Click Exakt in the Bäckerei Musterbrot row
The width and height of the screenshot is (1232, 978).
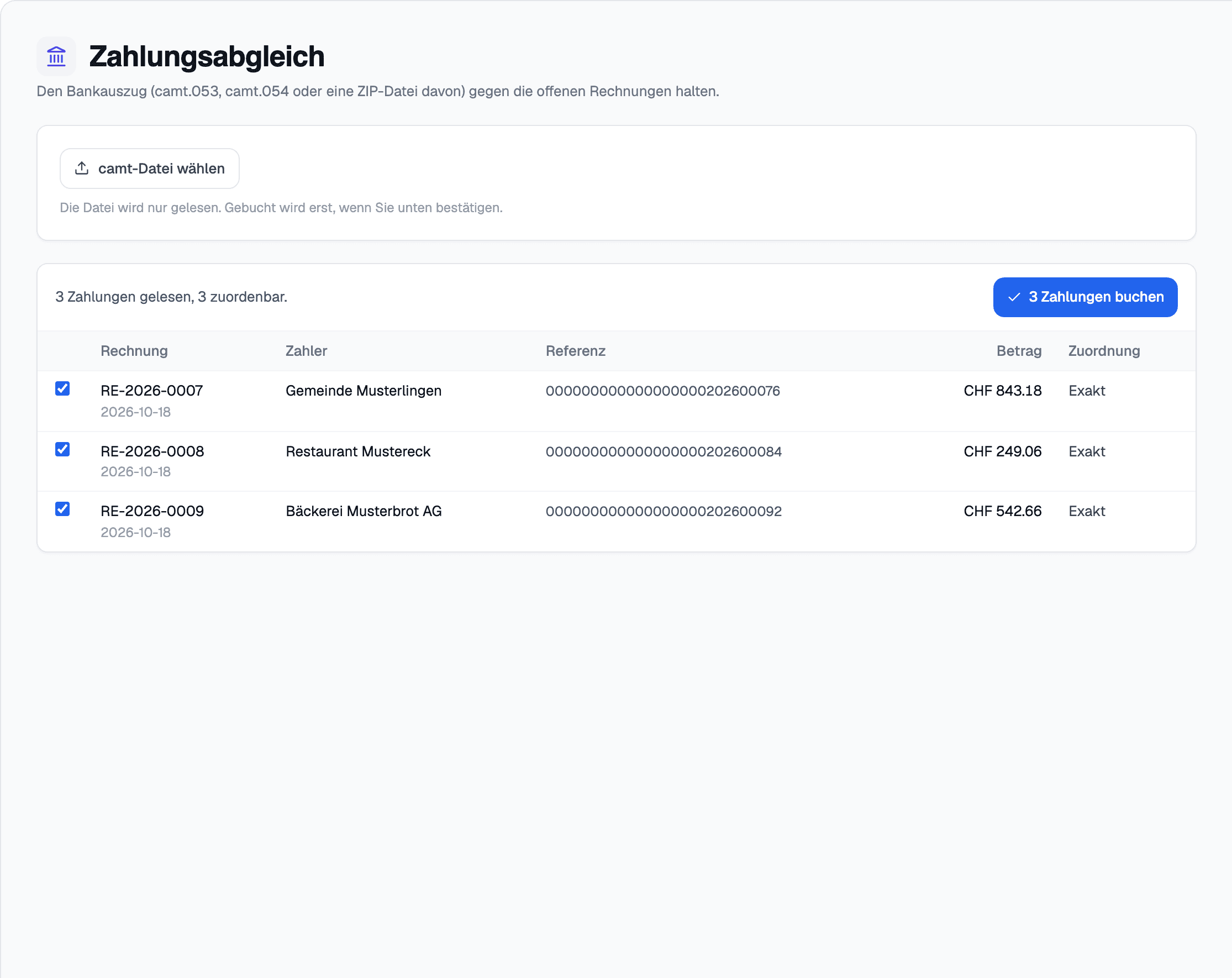tap(1087, 511)
